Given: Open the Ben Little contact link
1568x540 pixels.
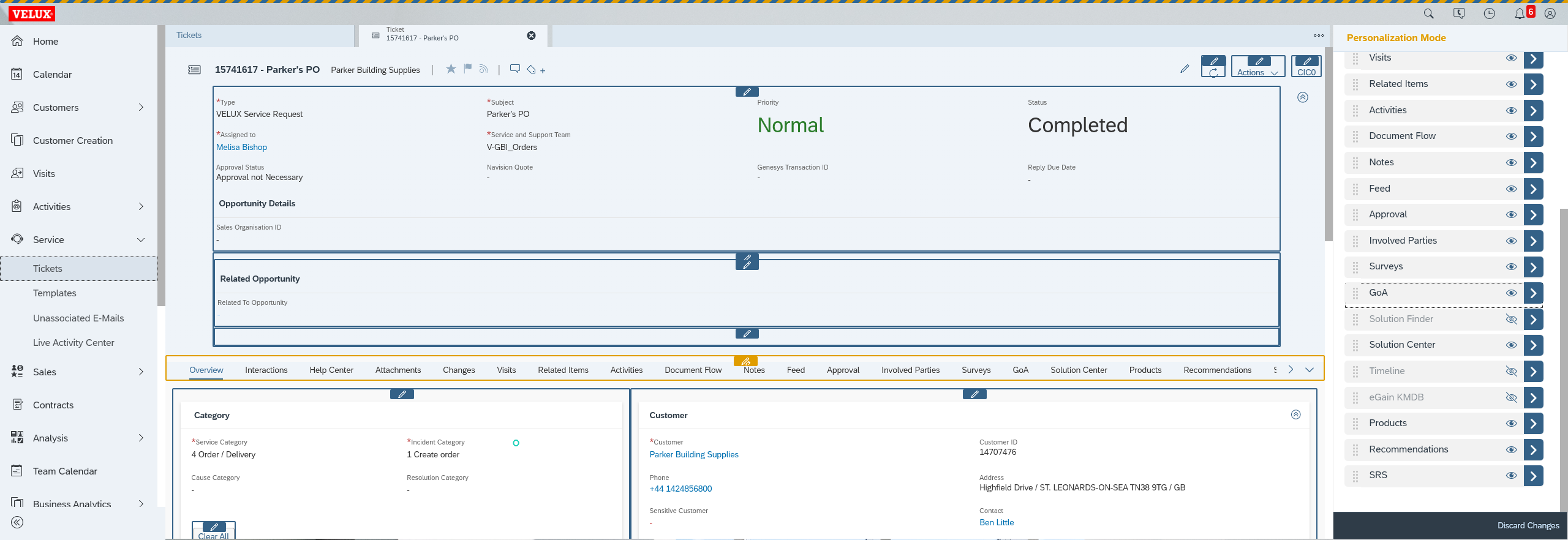Looking at the screenshot, I should (997, 522).
